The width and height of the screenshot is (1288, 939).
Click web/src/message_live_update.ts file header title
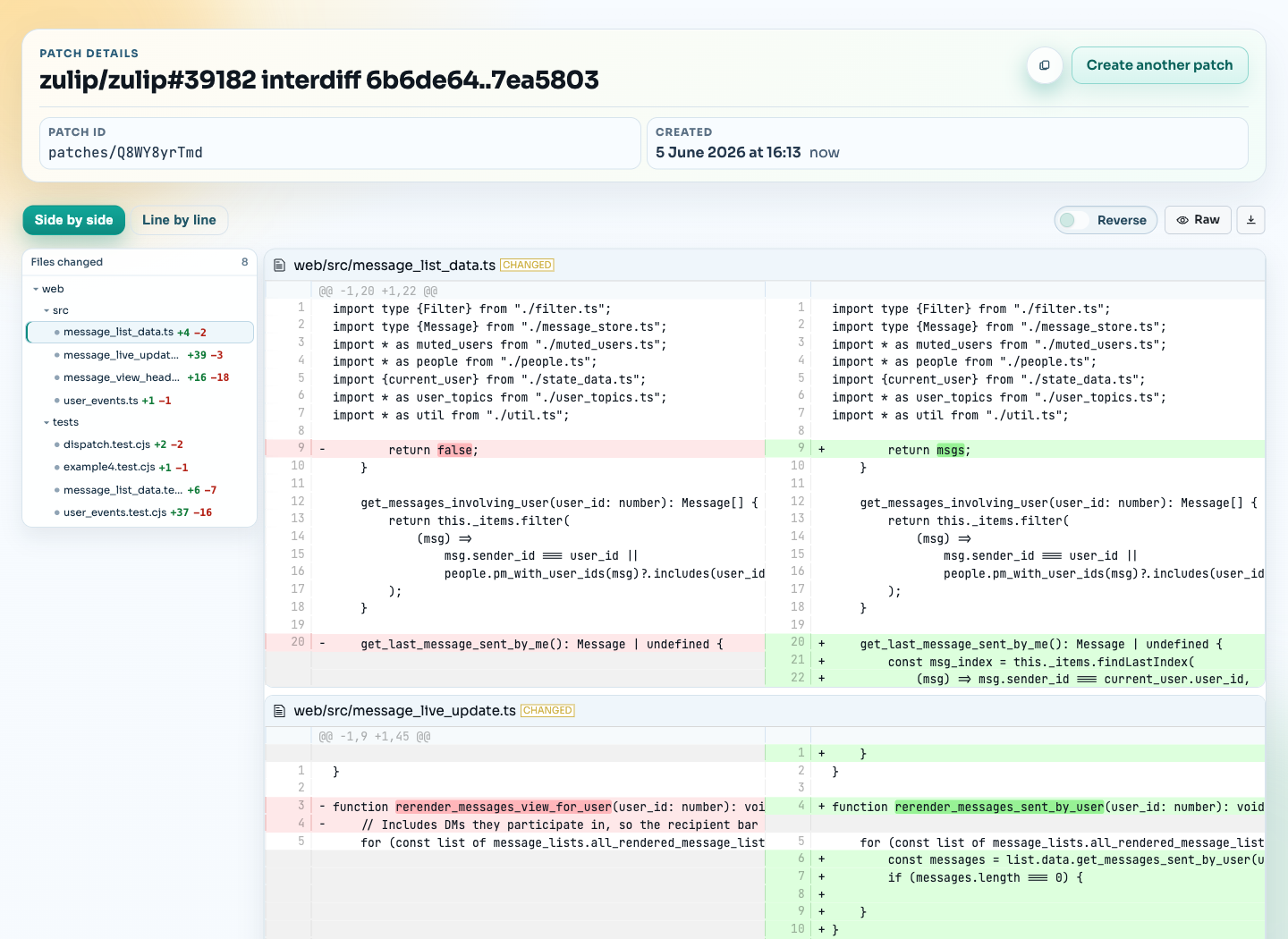coord(404,711)
